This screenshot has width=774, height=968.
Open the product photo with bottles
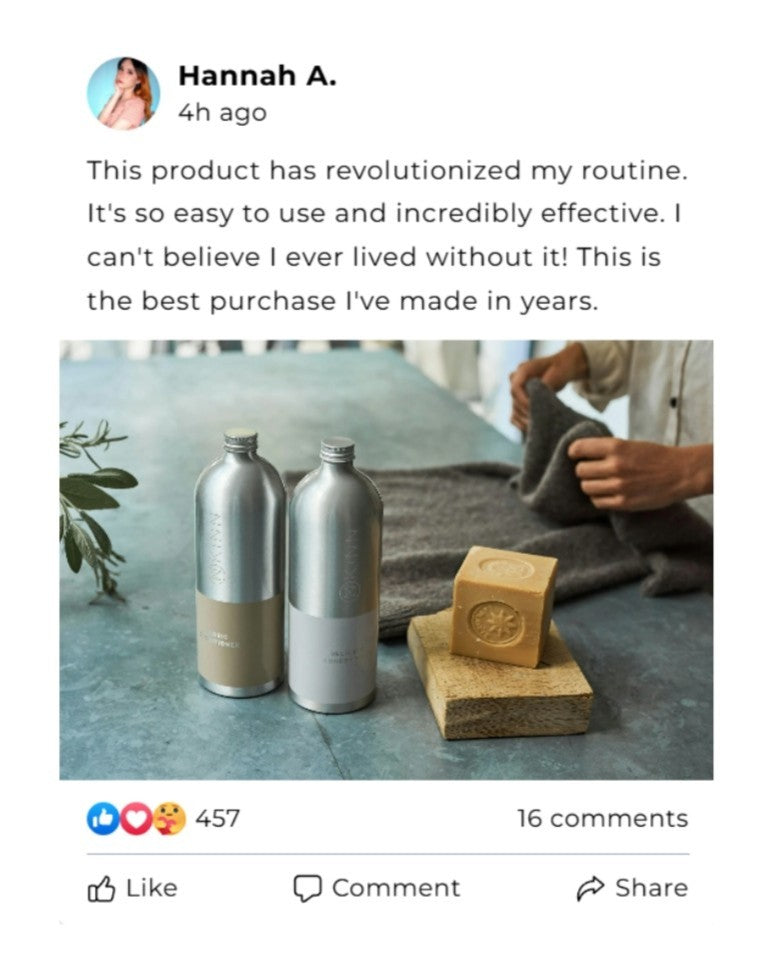[x=386, y=559]
